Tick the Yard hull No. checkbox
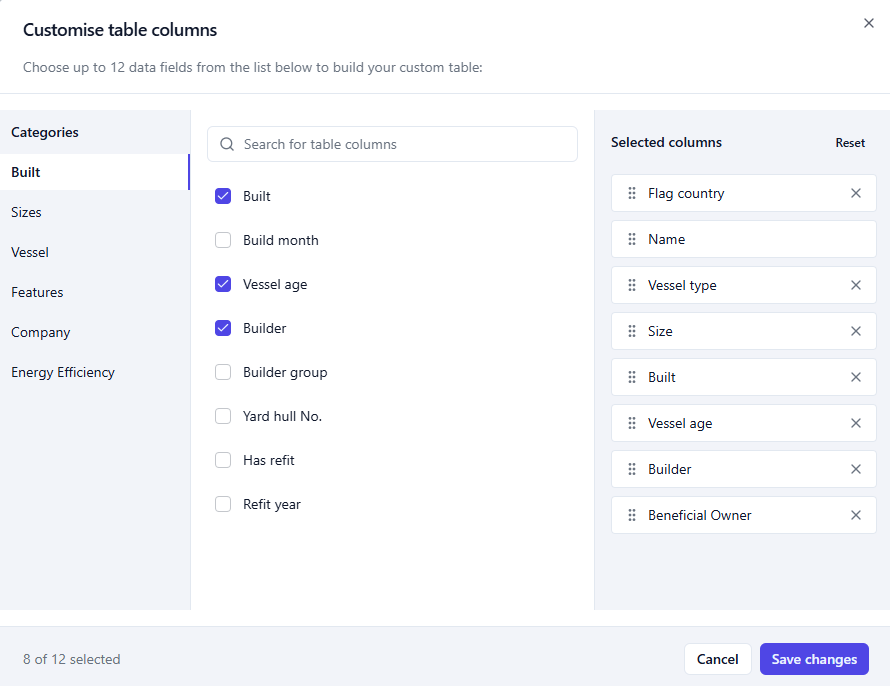 point(223,416)
